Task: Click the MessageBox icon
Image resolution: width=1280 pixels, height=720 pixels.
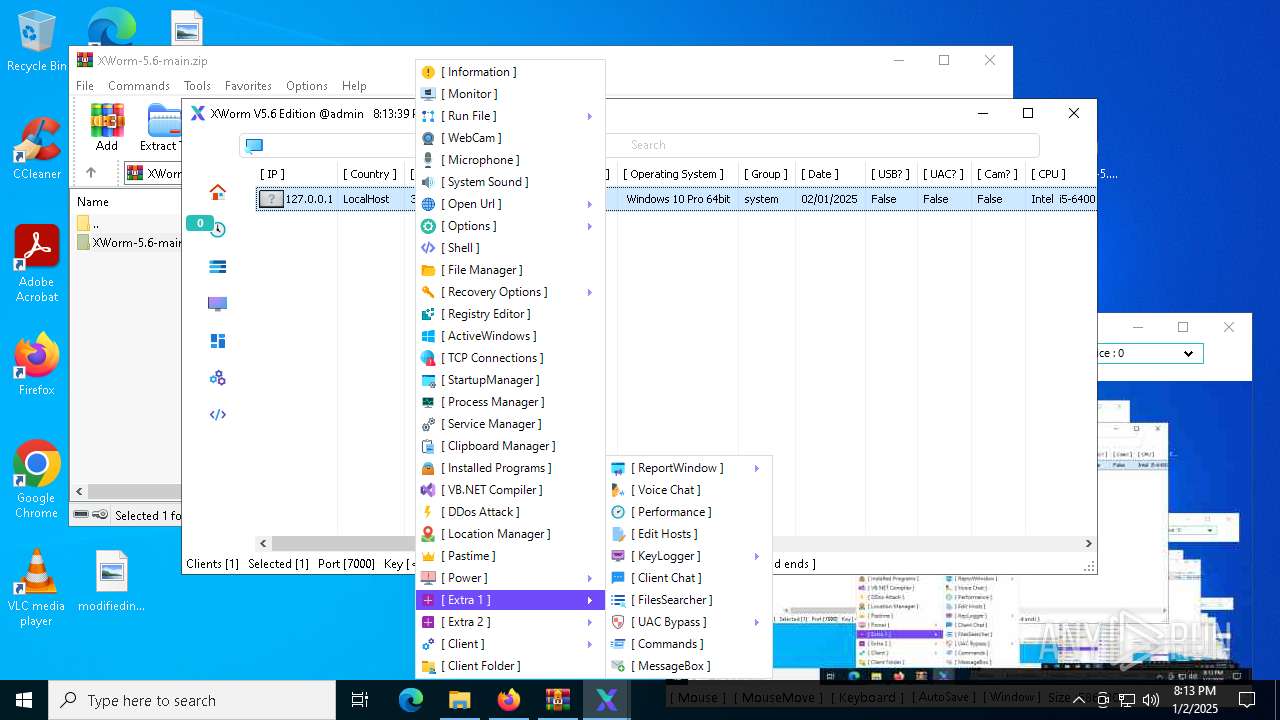Action: [x=618, y=666]
